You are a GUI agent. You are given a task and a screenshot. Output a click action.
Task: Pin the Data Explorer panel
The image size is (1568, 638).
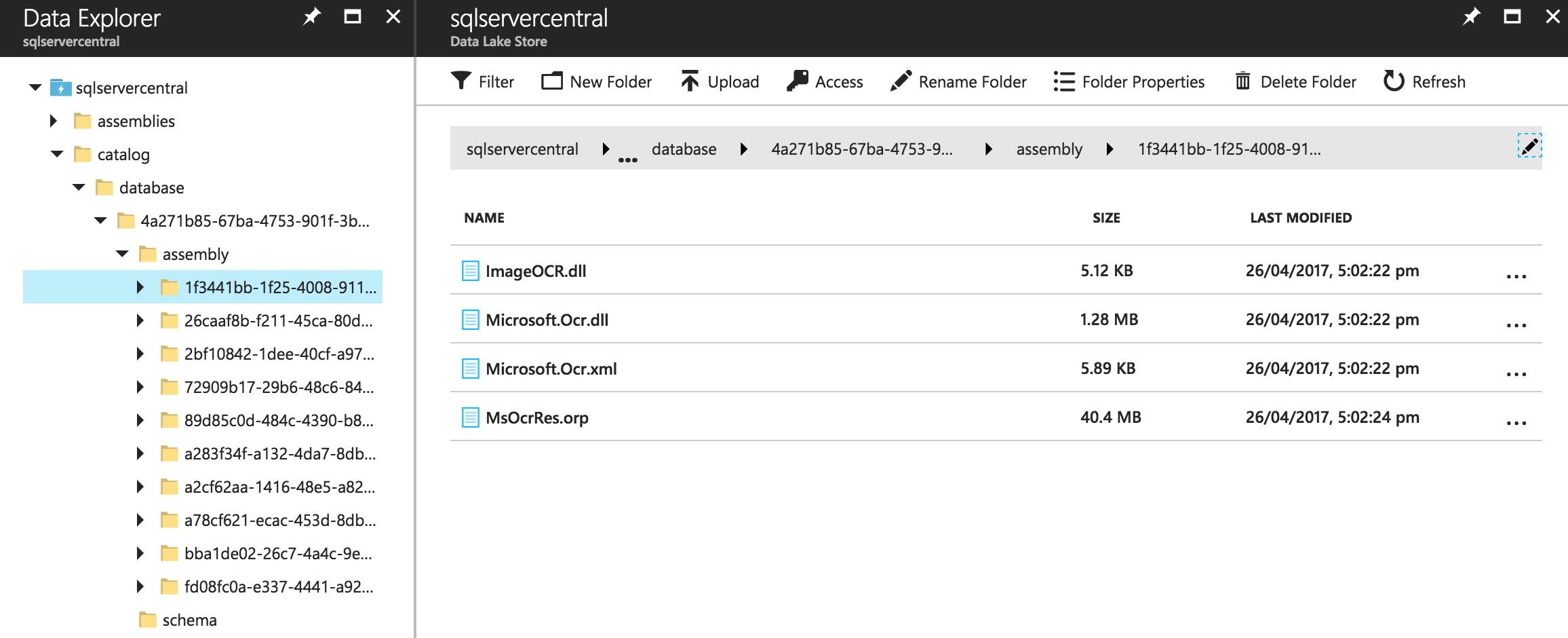tap(311, 17)
